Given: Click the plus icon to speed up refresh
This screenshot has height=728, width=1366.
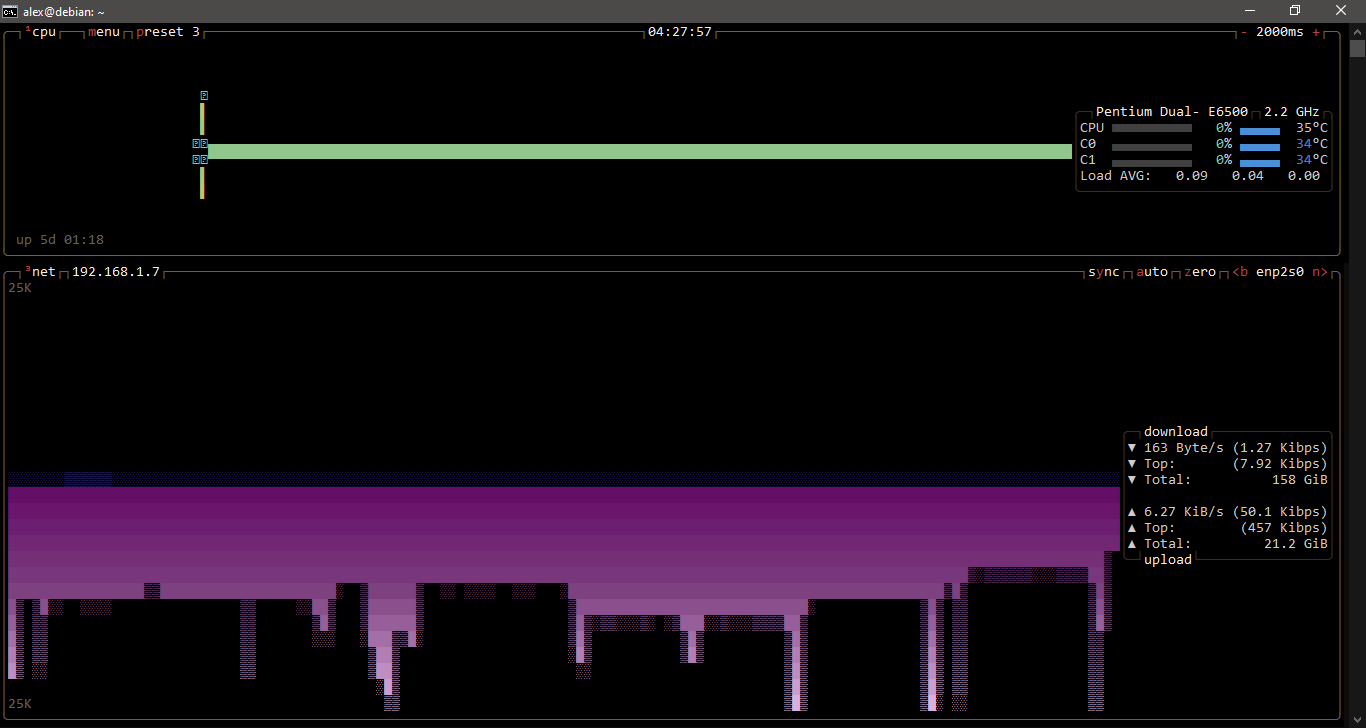Looking at the screenshot, I should pyautogui.click(x=1316, y=32).
